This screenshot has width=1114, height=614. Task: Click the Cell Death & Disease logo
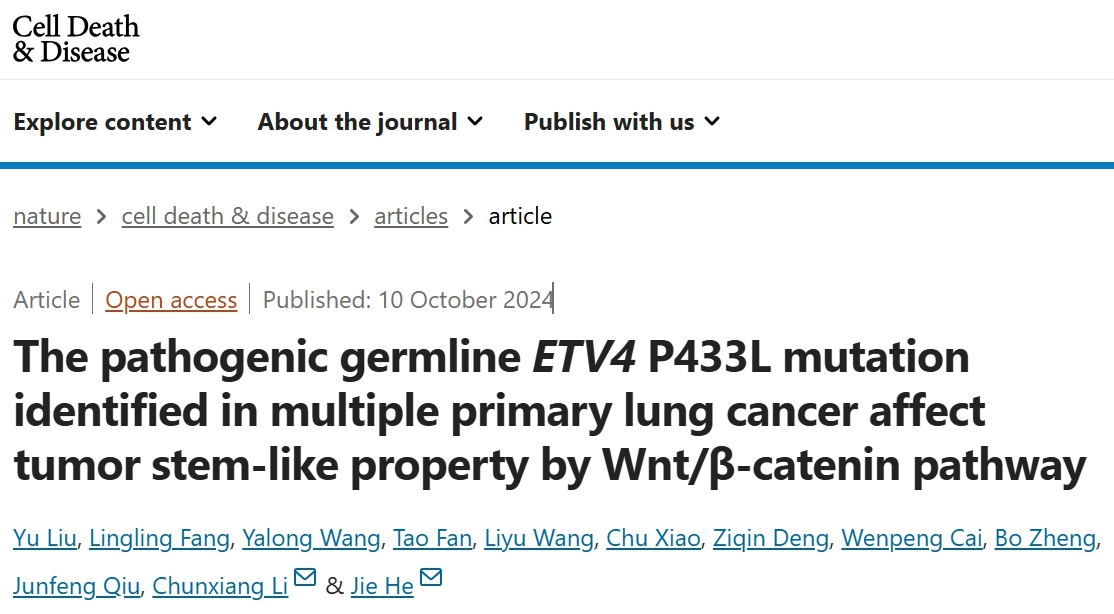tap(75, 39)
